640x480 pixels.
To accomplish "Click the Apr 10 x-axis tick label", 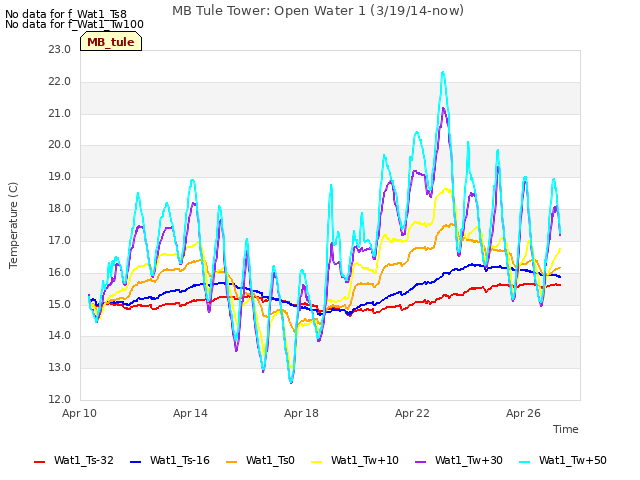I will (79, 413).
